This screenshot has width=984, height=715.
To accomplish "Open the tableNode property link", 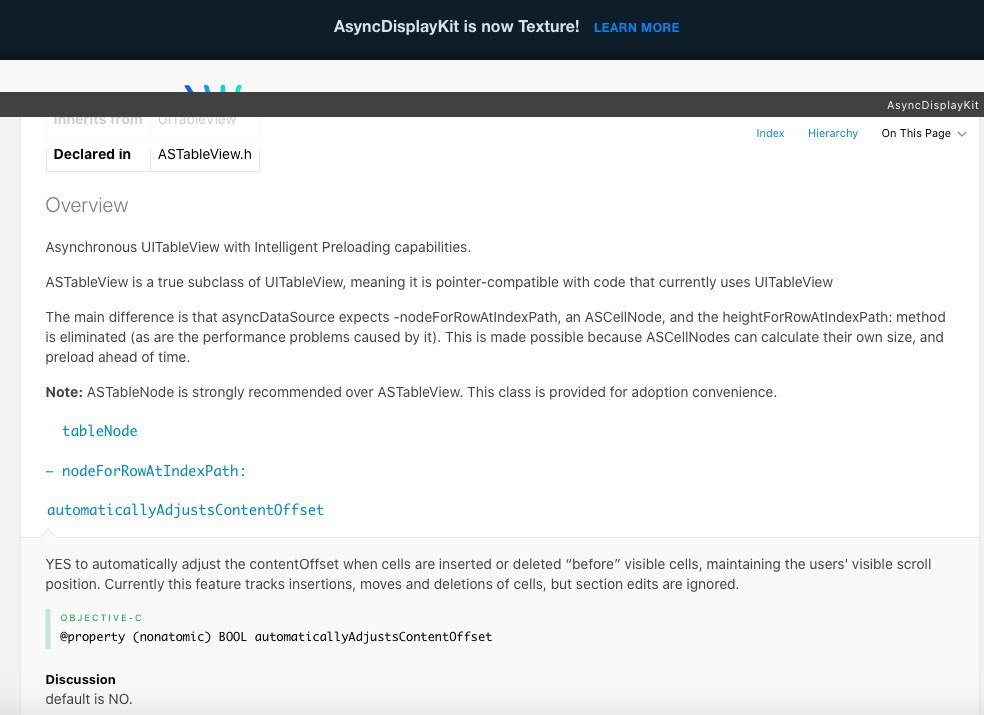I will coord(99,431).
